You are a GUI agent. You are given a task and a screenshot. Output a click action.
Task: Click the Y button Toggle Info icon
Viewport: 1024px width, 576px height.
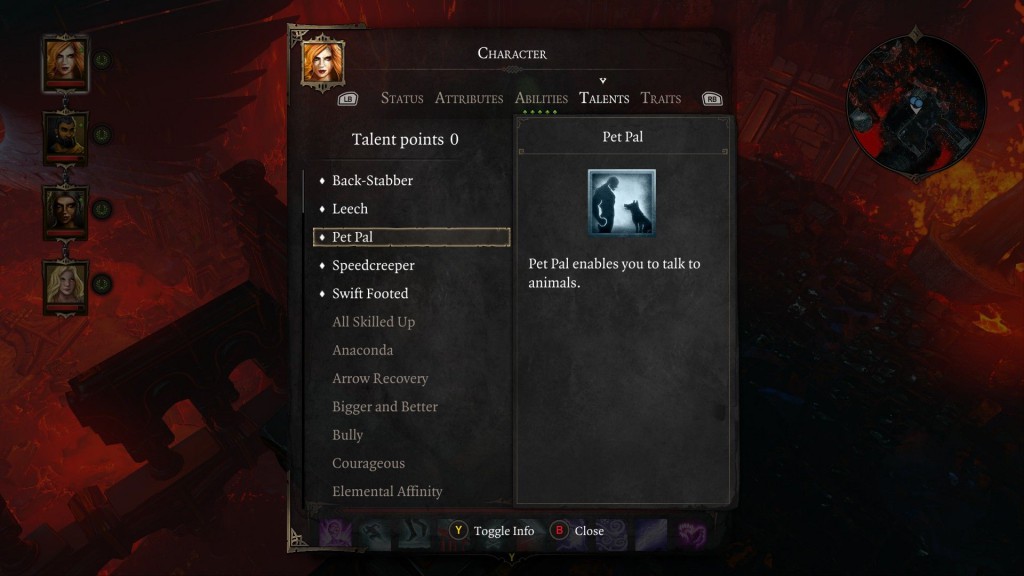click(458, 530)
